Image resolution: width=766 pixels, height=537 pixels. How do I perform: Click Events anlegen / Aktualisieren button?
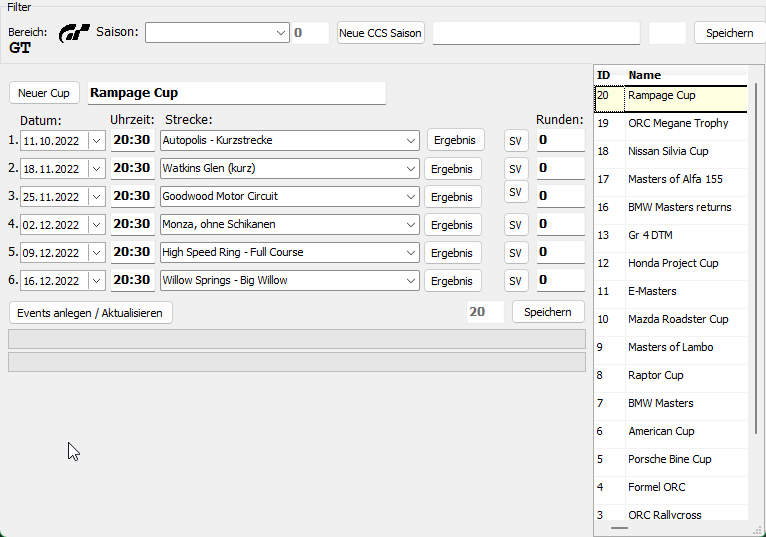click(90, 313)
